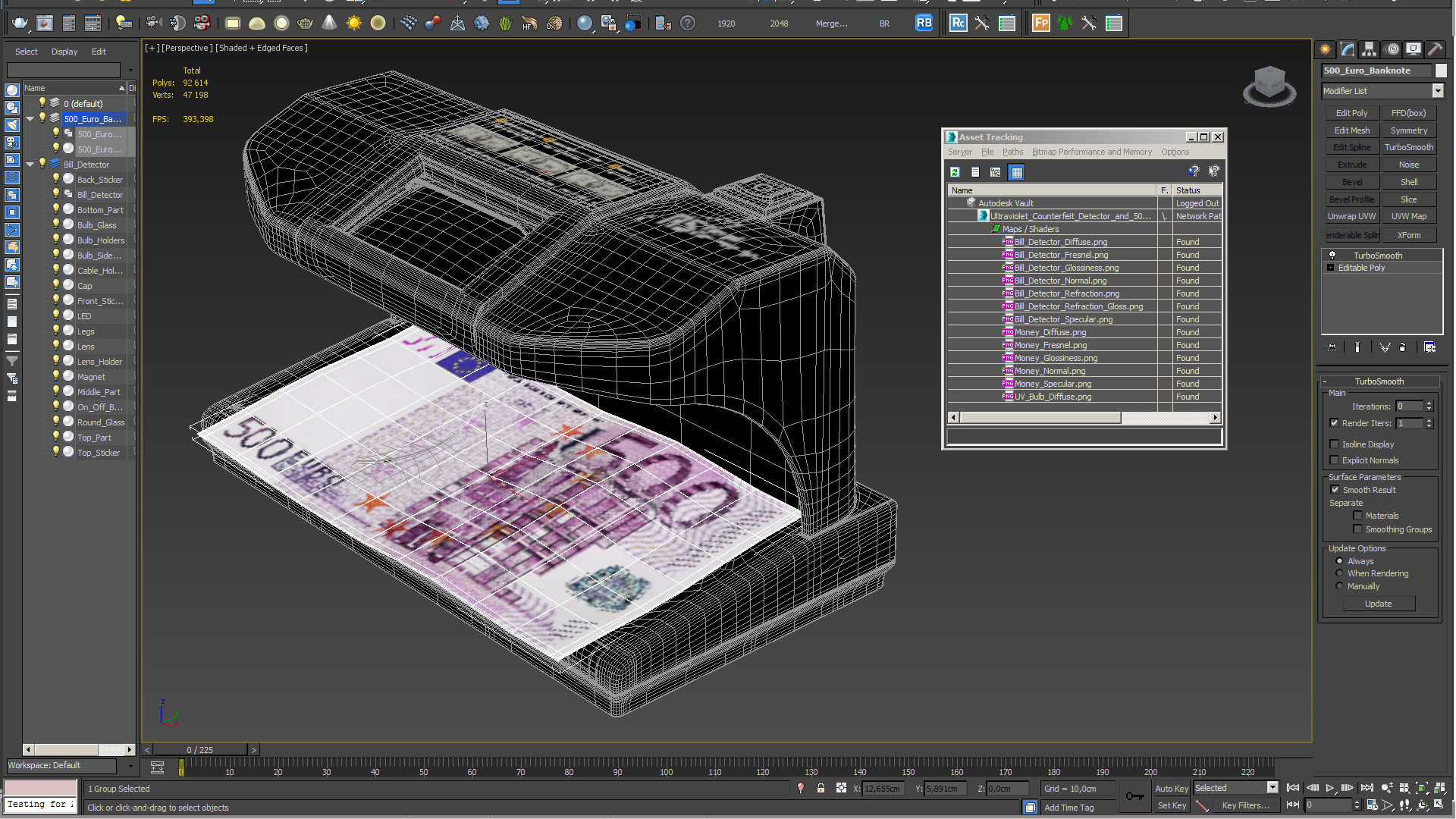Select When Rendering update option

point(1339,573)
